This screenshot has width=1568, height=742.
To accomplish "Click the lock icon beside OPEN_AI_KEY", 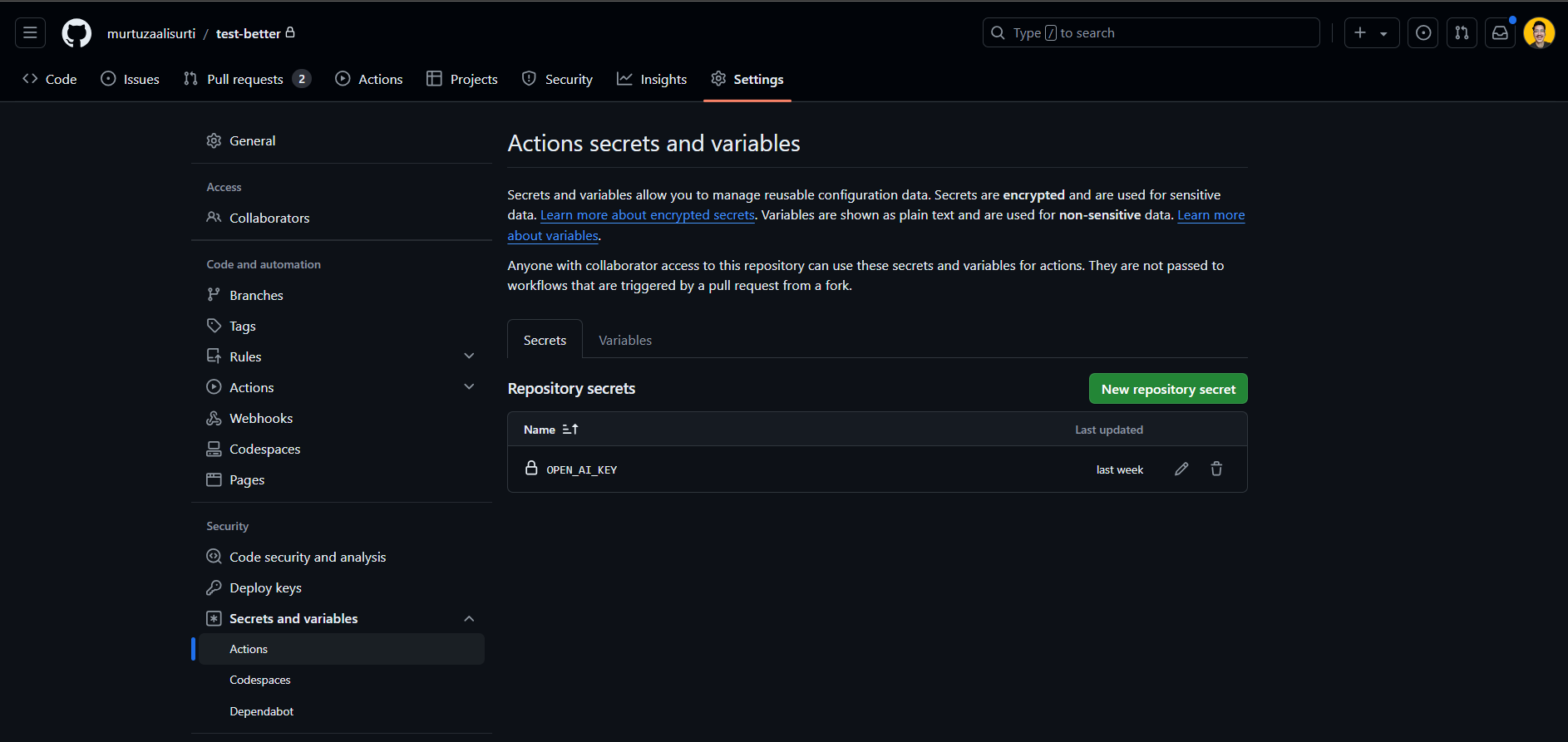I will tap(531, 468).
